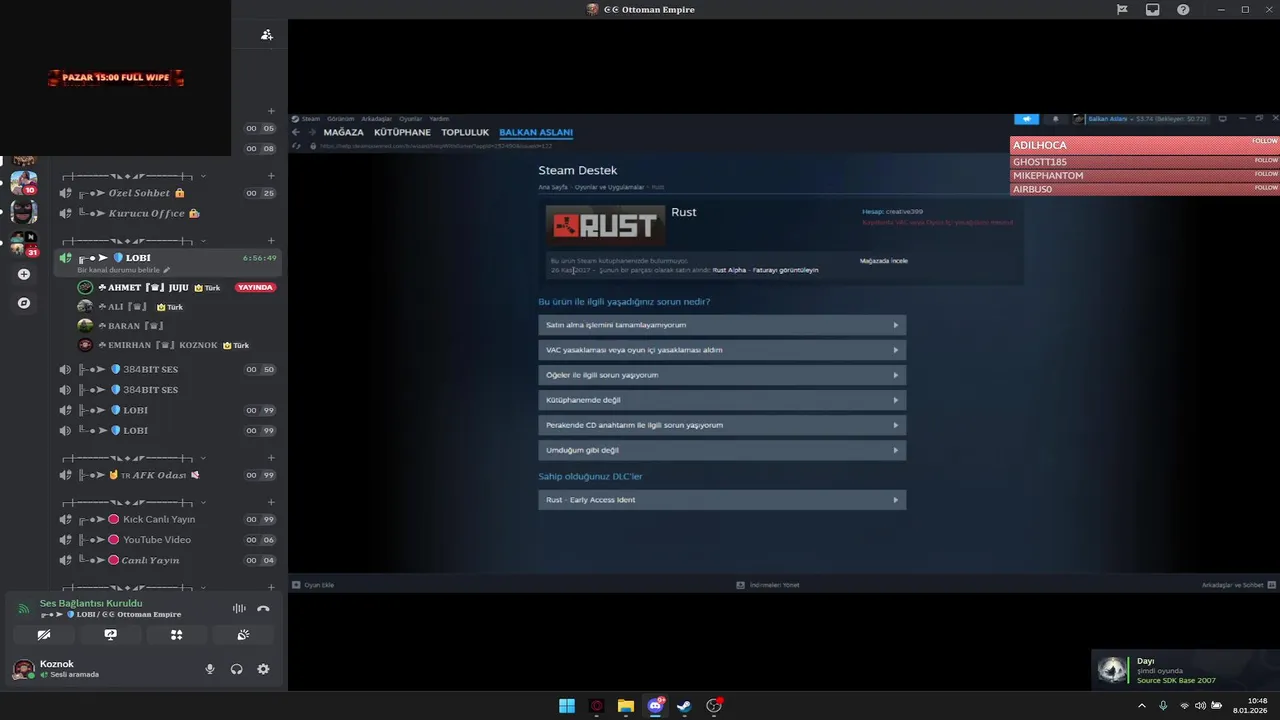
Task: Open the TOPLULUK tab in Steam
Action: 465,132
